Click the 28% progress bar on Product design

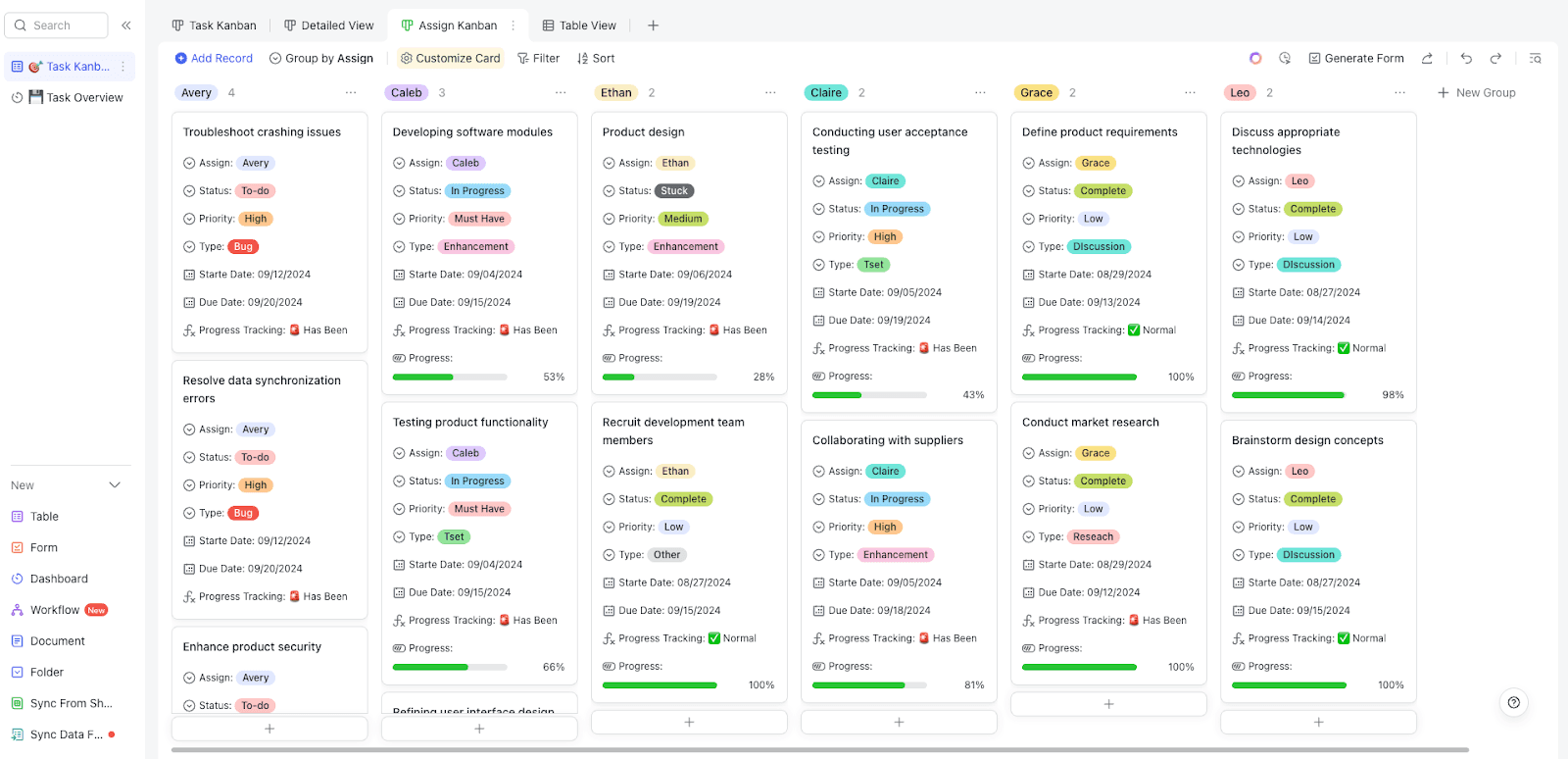click(660, 377)
